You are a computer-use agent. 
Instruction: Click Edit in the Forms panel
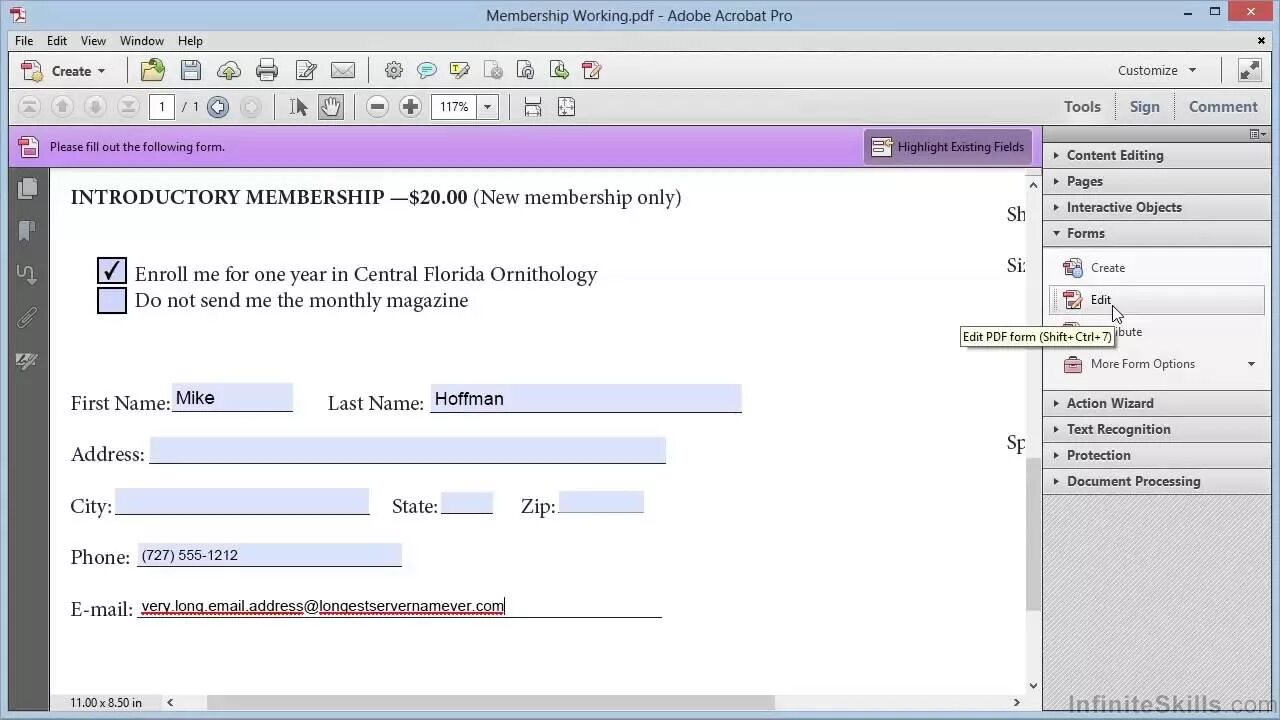pyautogui.click(x=1158, y=300)
